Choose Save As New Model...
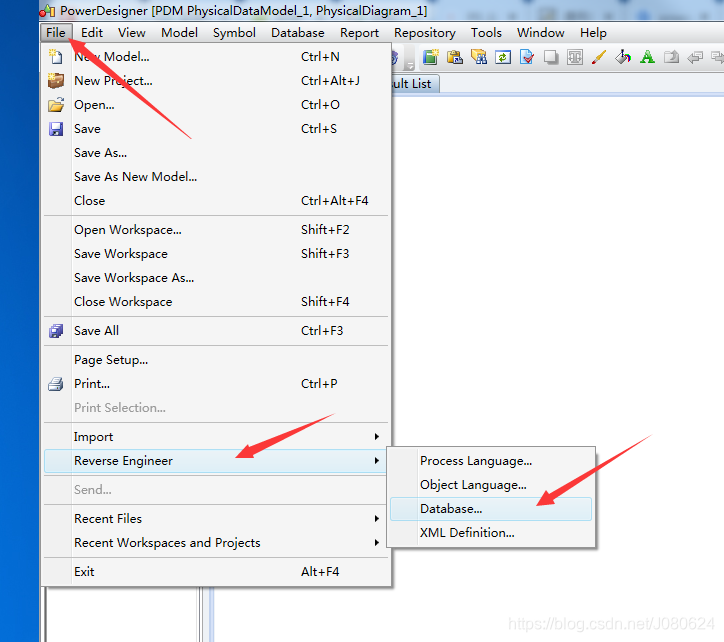The image size is (724, 642). [x=216, y=177]
